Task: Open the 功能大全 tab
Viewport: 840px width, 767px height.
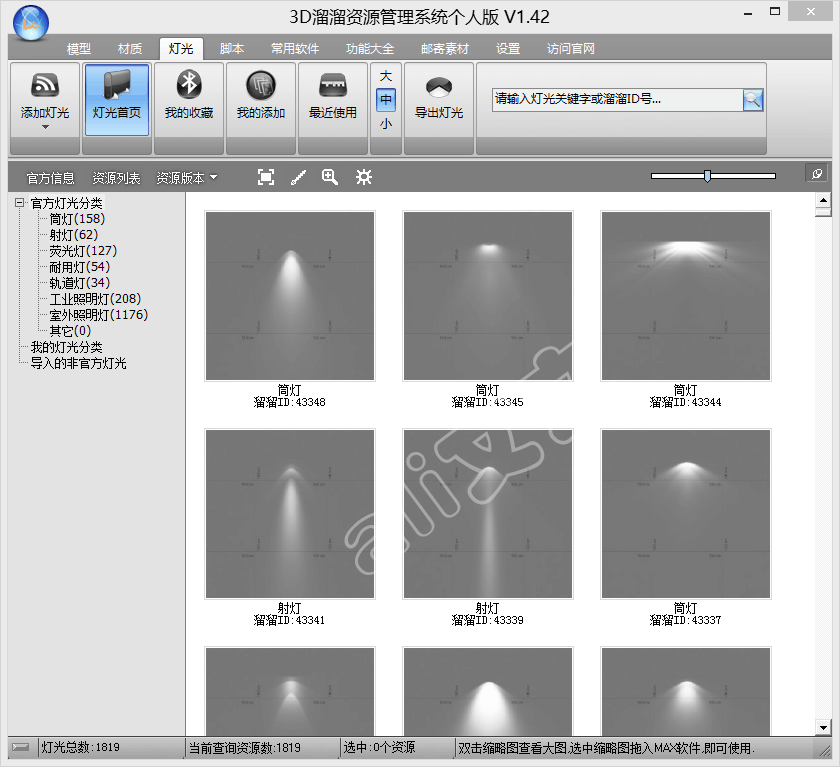Action: coord(370,49)
